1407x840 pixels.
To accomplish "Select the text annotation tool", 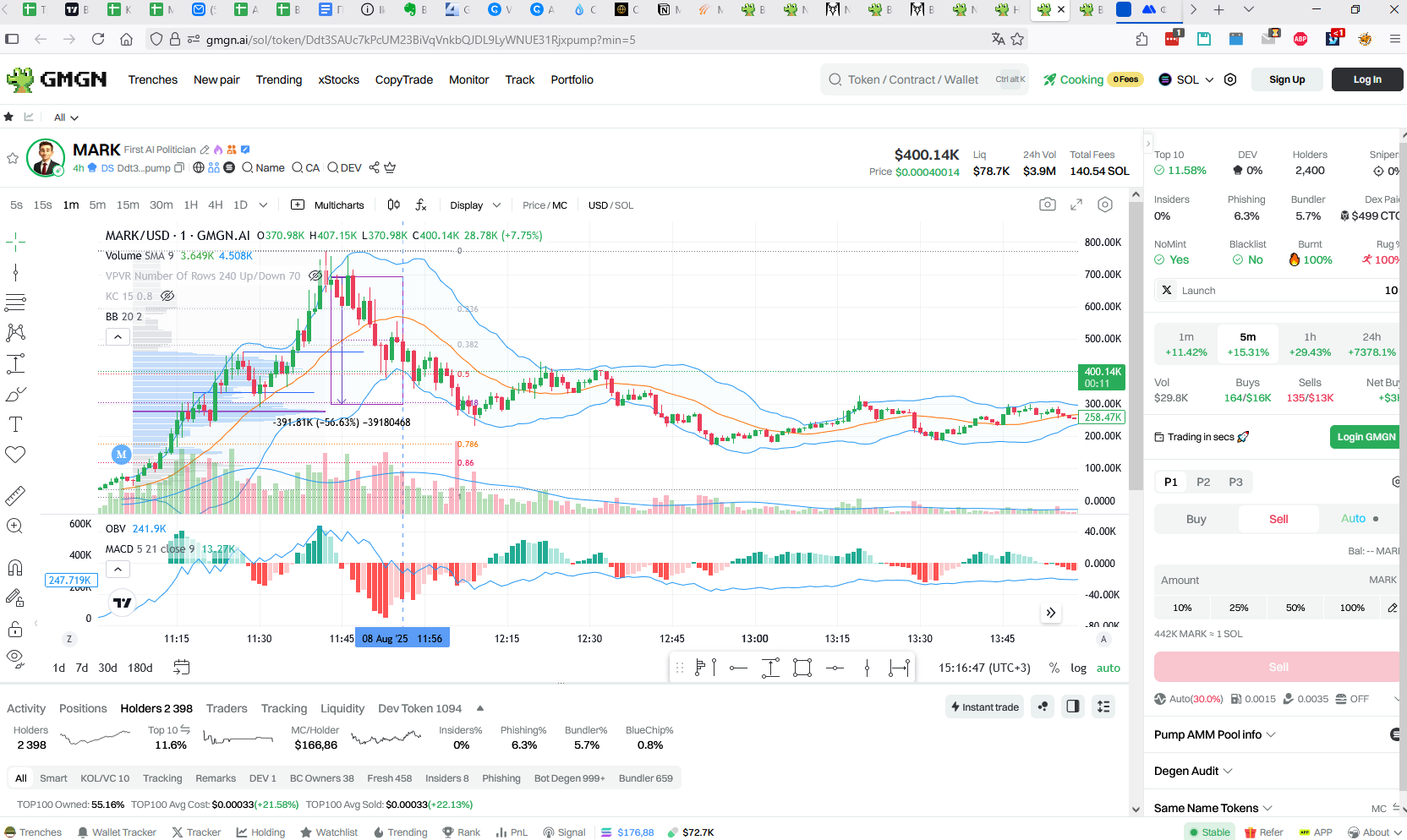I will pyautogui.click(x=15, y=424).
